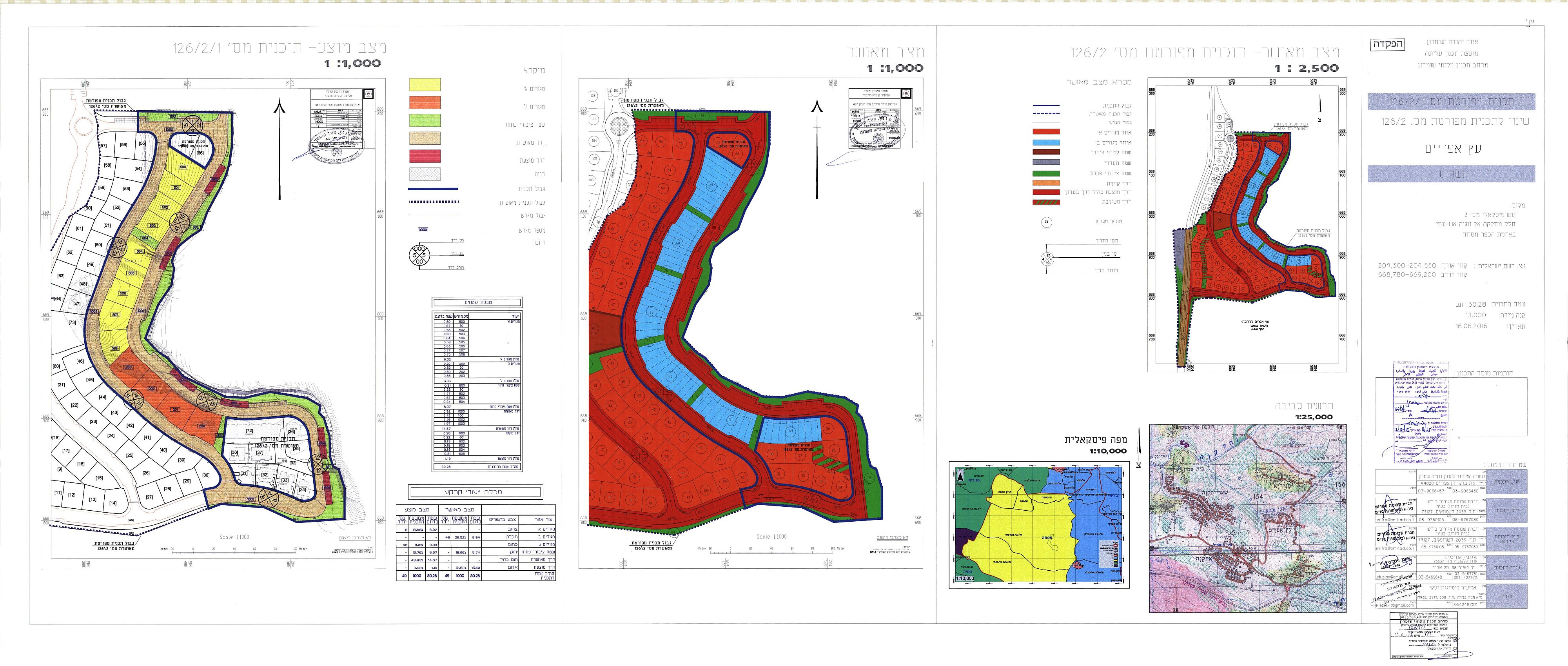Viewport: 1568px width, 666px height.
Task: Click the cross-hatched parking legend swatch
Action: (425, 174)
